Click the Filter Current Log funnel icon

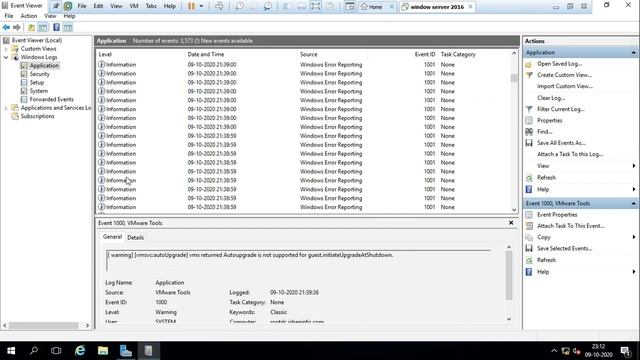529,109
